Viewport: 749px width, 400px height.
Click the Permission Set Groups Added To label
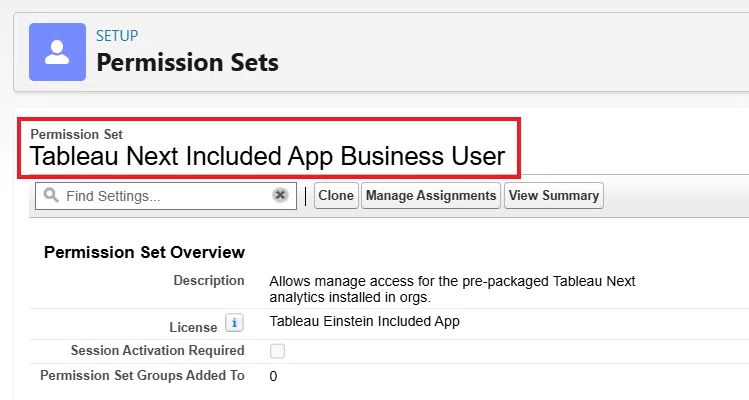pyautogui.click(x=142, y=376)
